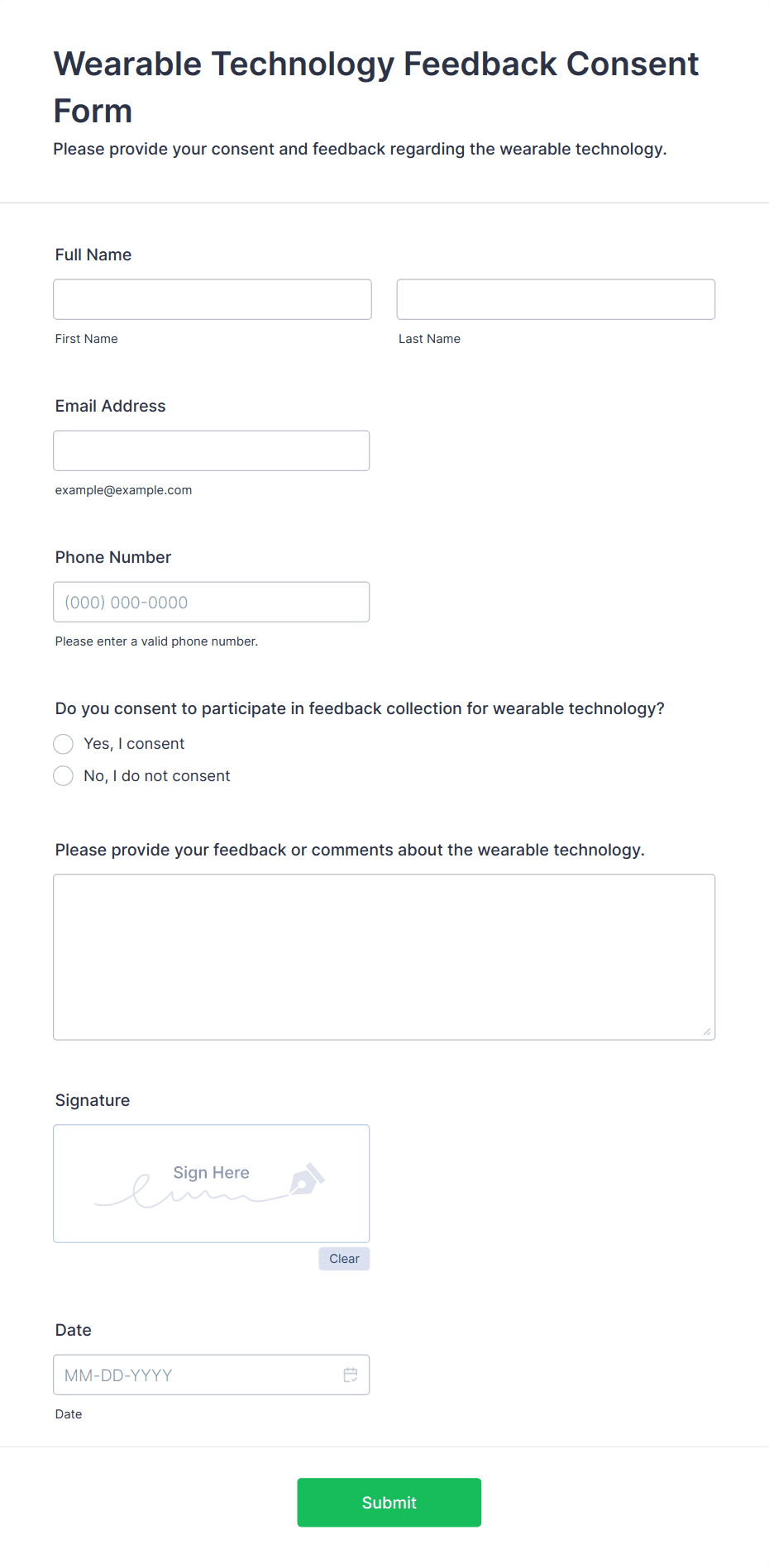Submit the consent form
The width and height of the screenshot is (769, 1568).
(389, 1503)
